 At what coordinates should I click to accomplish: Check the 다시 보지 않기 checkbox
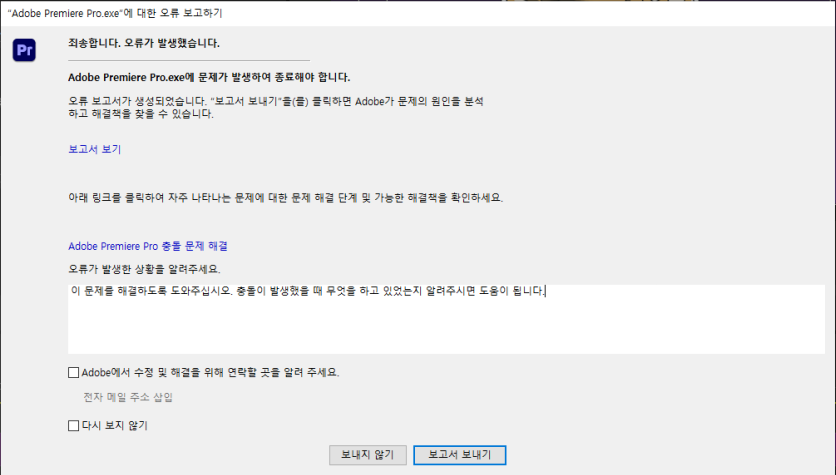point(74,425)
